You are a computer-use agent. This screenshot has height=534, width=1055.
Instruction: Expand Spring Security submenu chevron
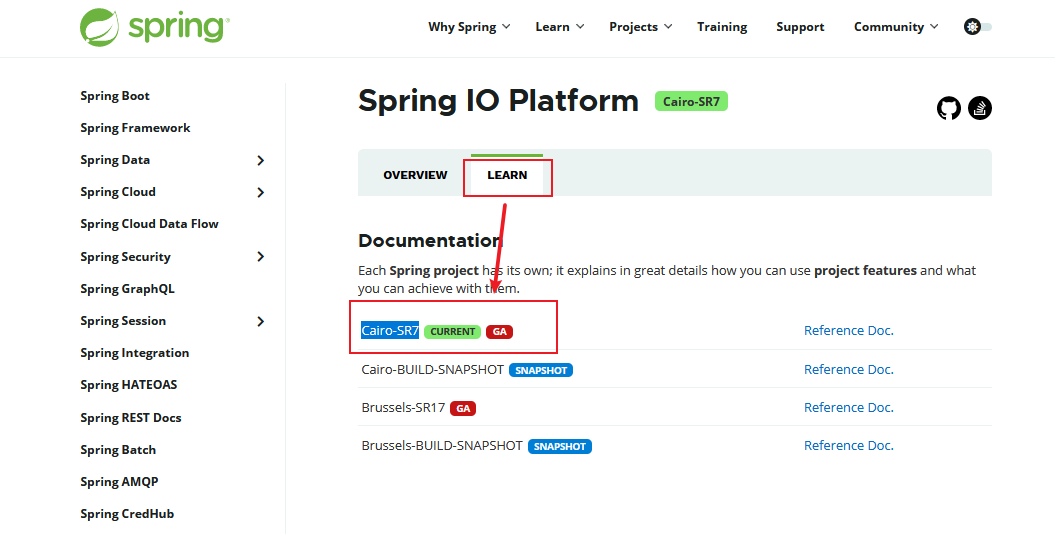pyautogui.click(x=261, y=257)
